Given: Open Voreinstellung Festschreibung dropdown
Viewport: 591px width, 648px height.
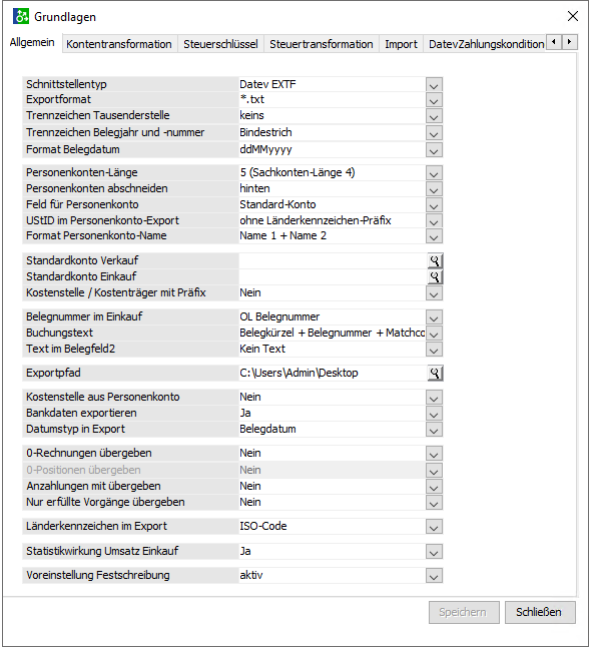Looking at the screenshot, I should click(x=434, y=575).
